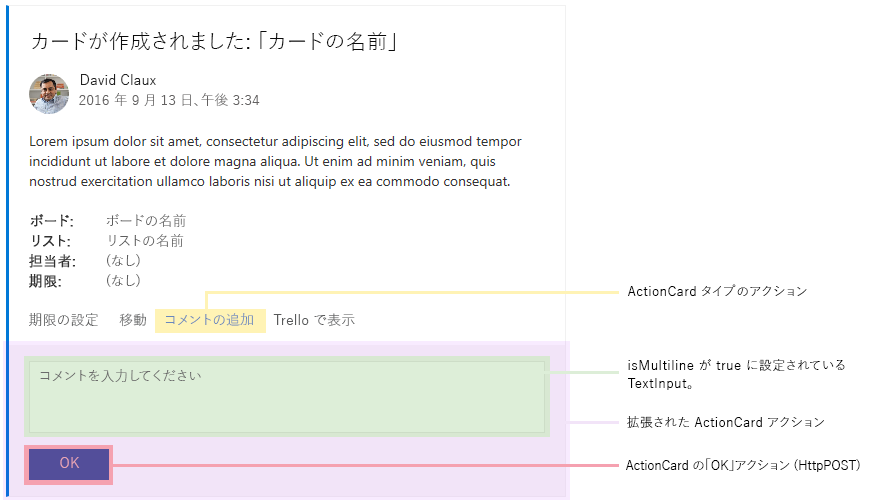The height and width of the screenshot is (503, 871).
Task: Click the (なし) value beside 期限
Action: pos(123,280)
